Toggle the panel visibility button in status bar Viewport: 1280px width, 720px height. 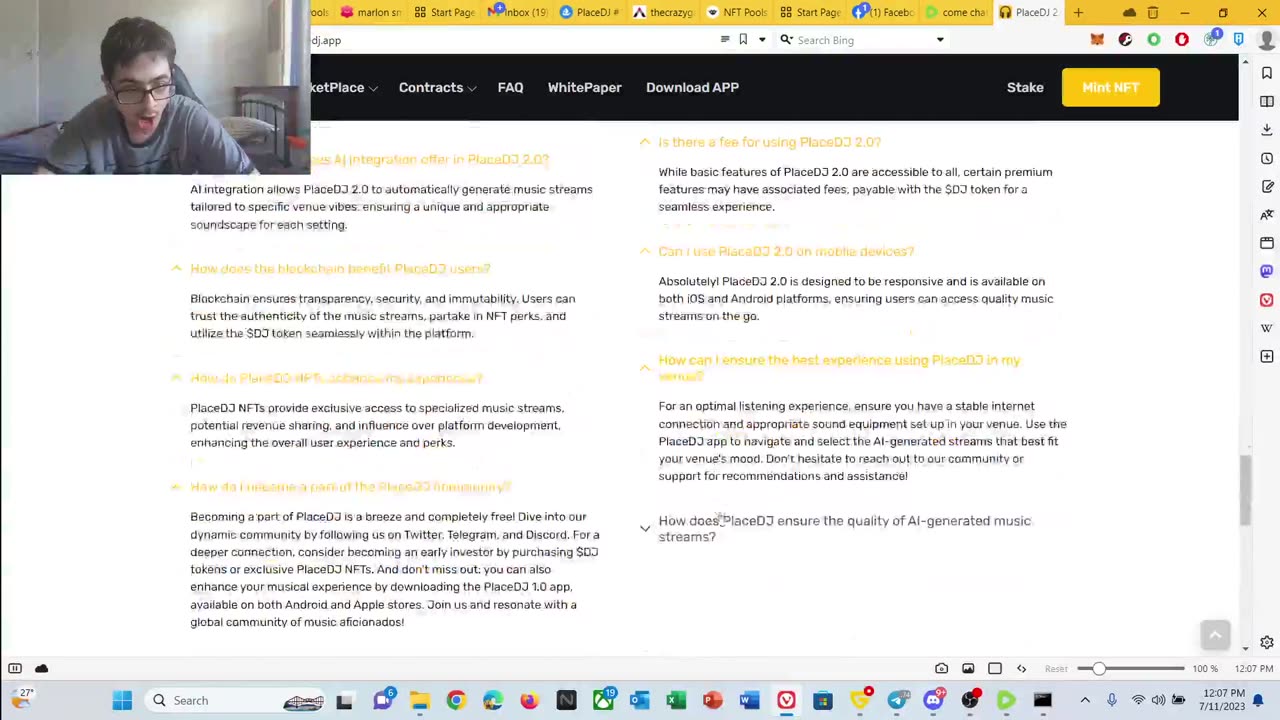(x=15, y=668)
